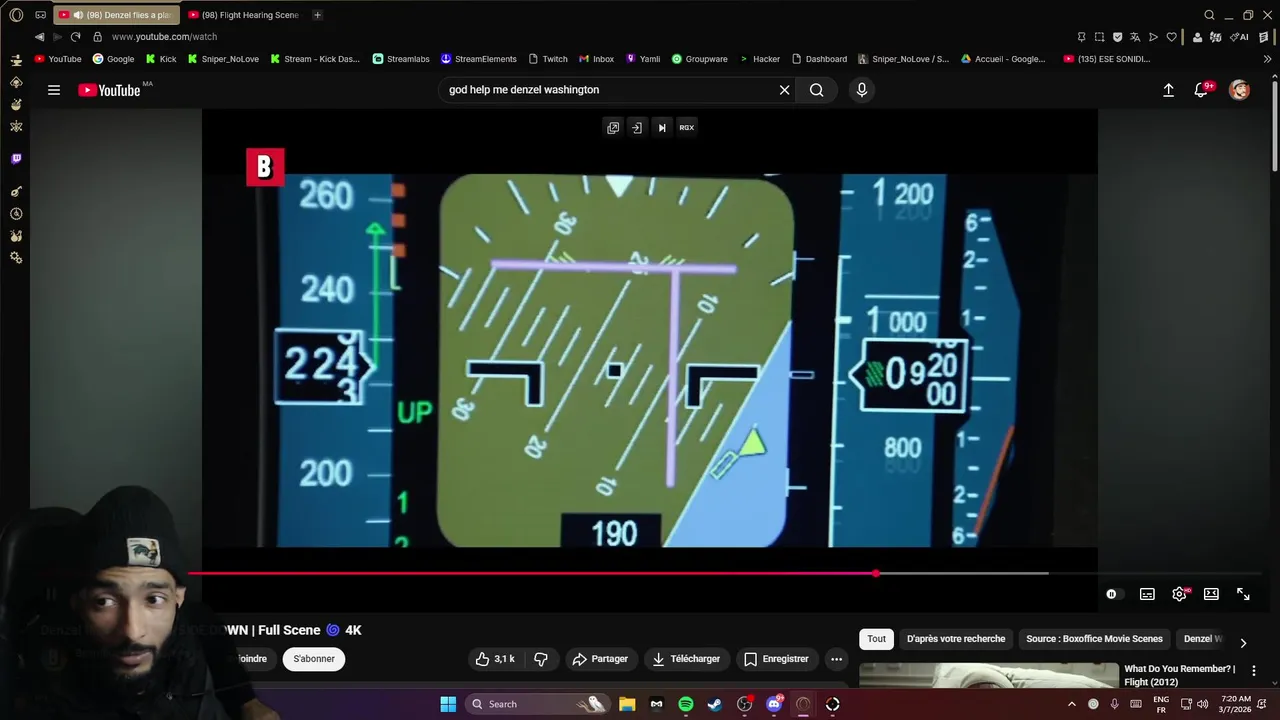
Task: Open options for What Do You Remember video
Action: (1254, 671)
